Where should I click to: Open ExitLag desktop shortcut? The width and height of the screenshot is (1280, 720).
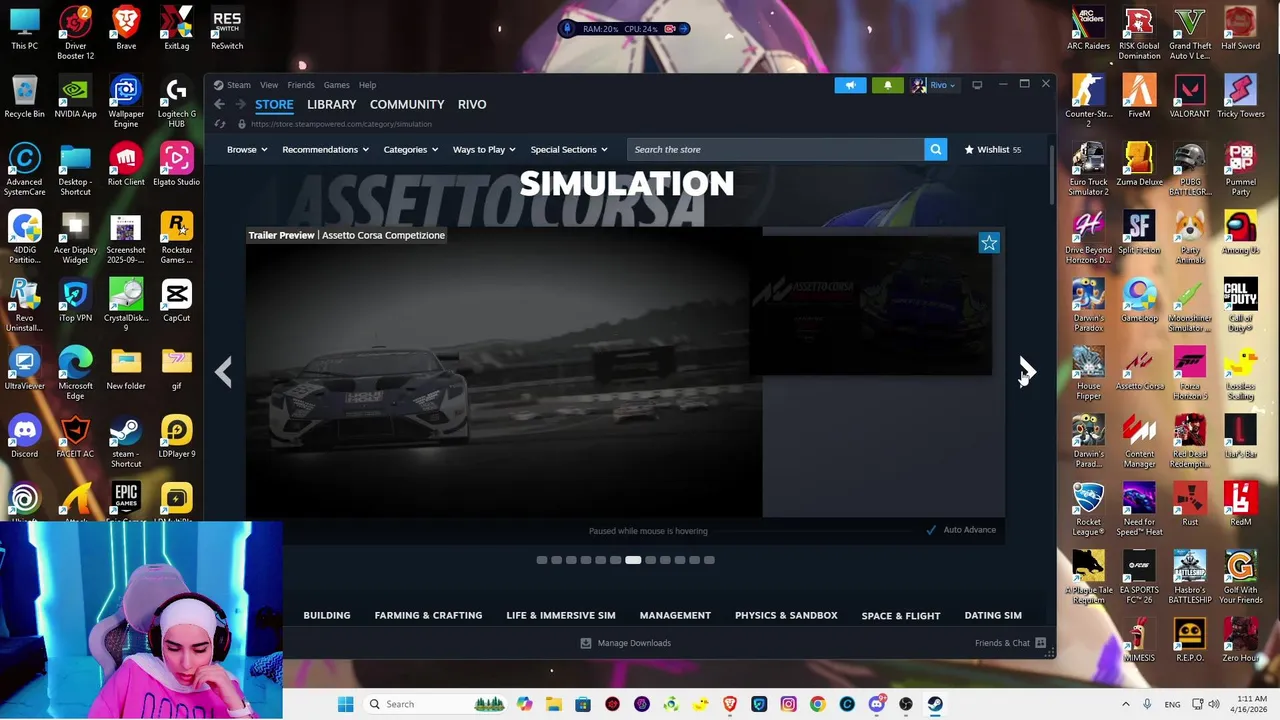pos(176,29)
